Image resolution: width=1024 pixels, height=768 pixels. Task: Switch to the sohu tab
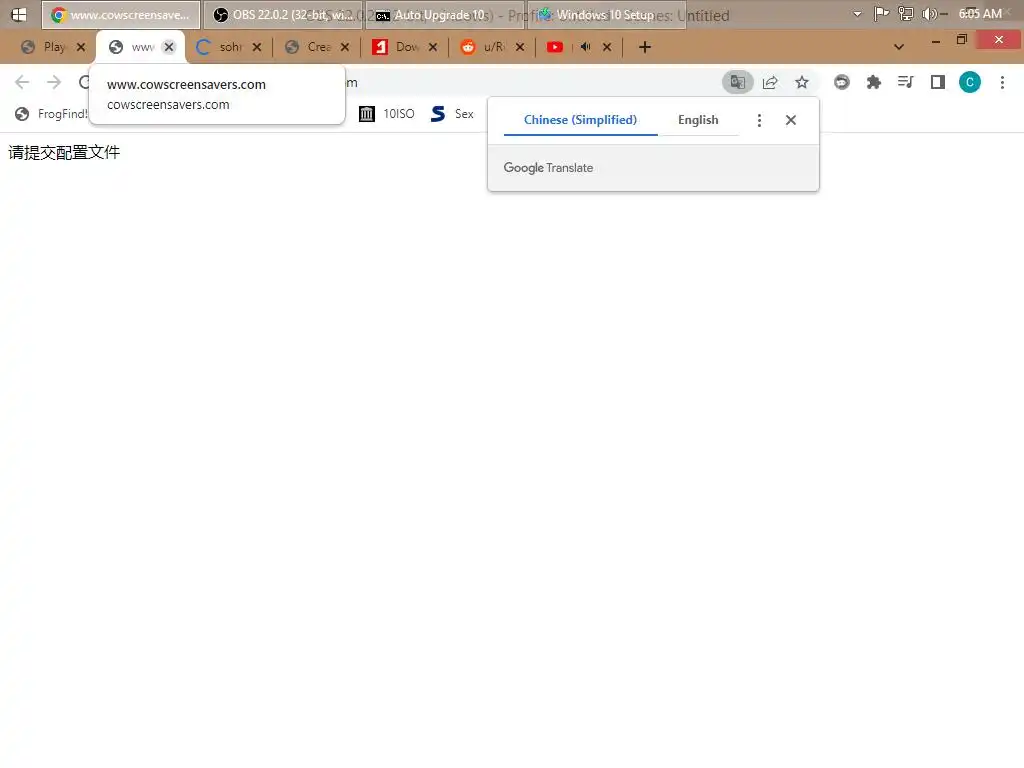[219, 47]
